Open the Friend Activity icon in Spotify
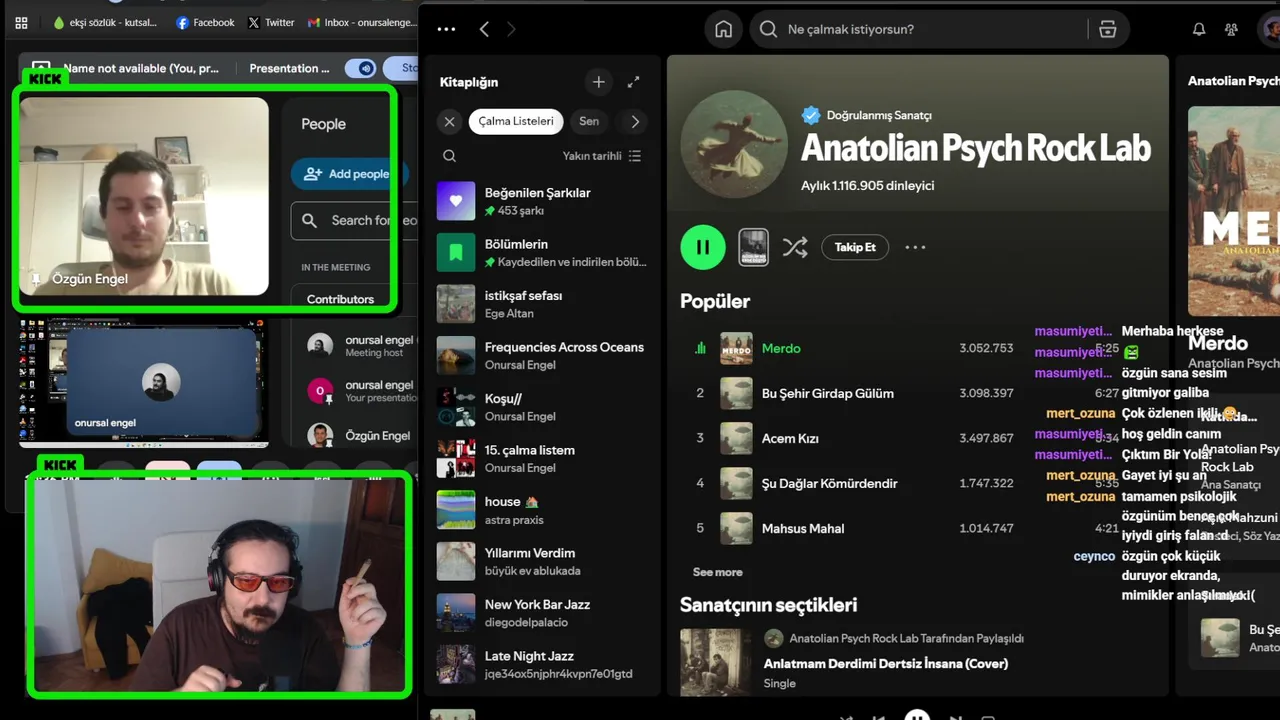The image size is (1280, 720). (x=1231, y=29)
